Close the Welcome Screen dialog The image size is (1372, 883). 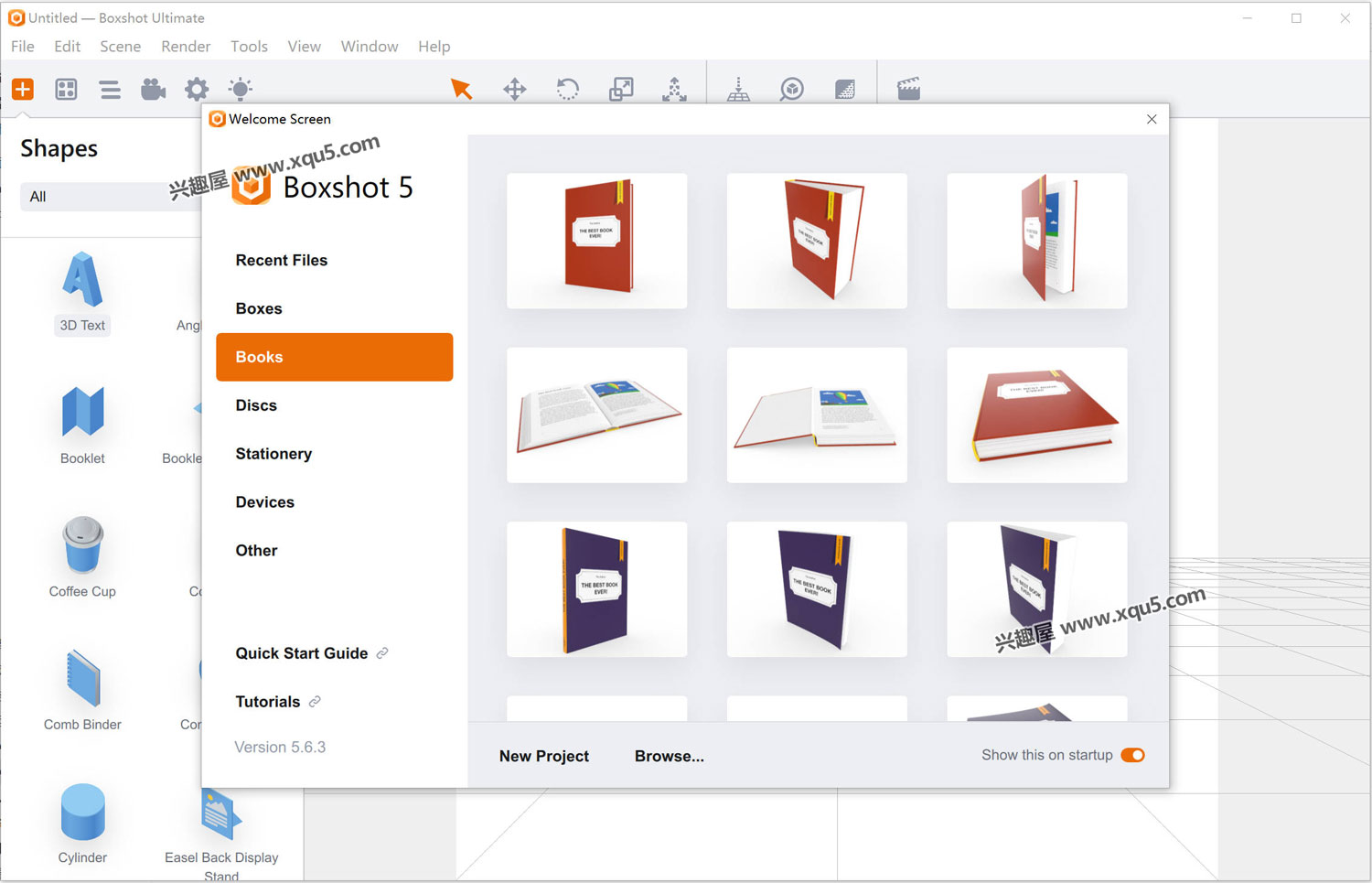(x=1152, y=119)
